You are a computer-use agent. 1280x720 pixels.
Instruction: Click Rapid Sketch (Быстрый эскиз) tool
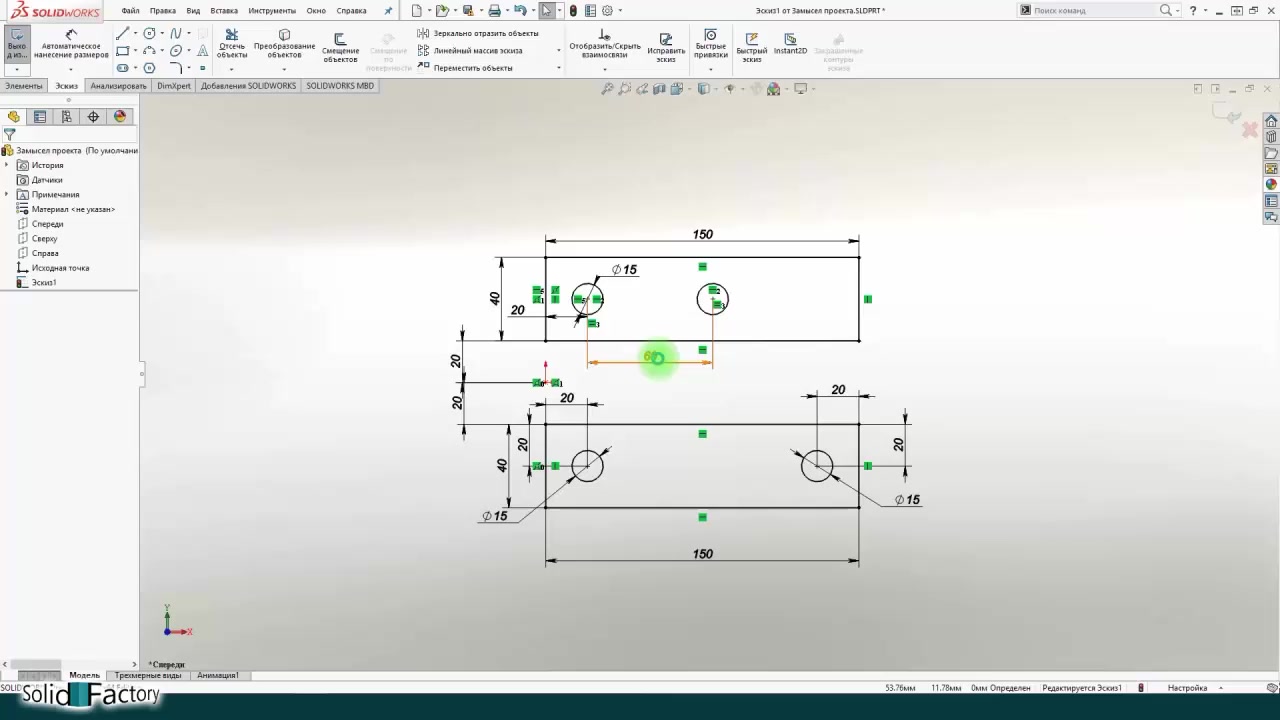coord(752,46)
